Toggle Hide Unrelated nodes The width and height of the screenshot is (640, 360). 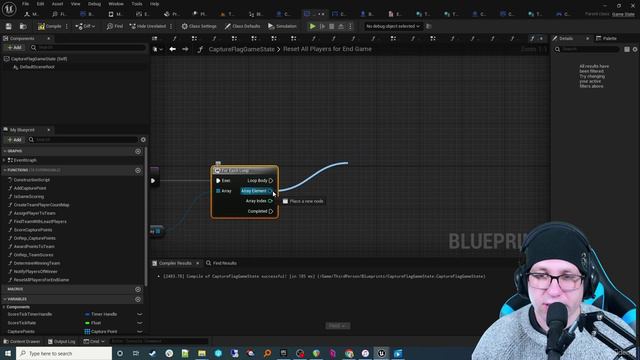(x=148, y=26)
